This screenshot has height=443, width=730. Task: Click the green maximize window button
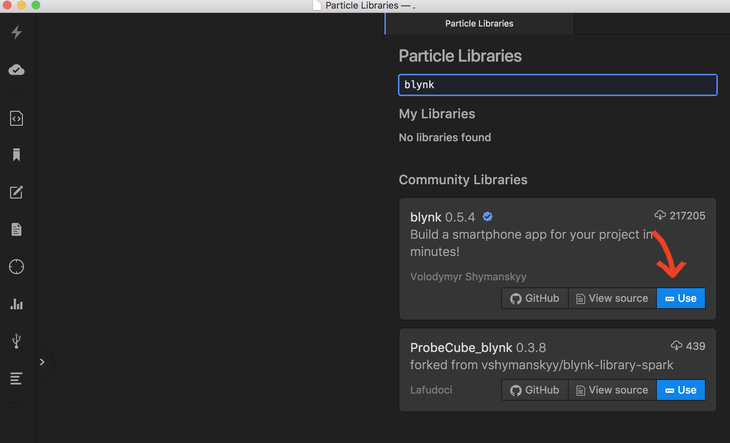(36, 5)
